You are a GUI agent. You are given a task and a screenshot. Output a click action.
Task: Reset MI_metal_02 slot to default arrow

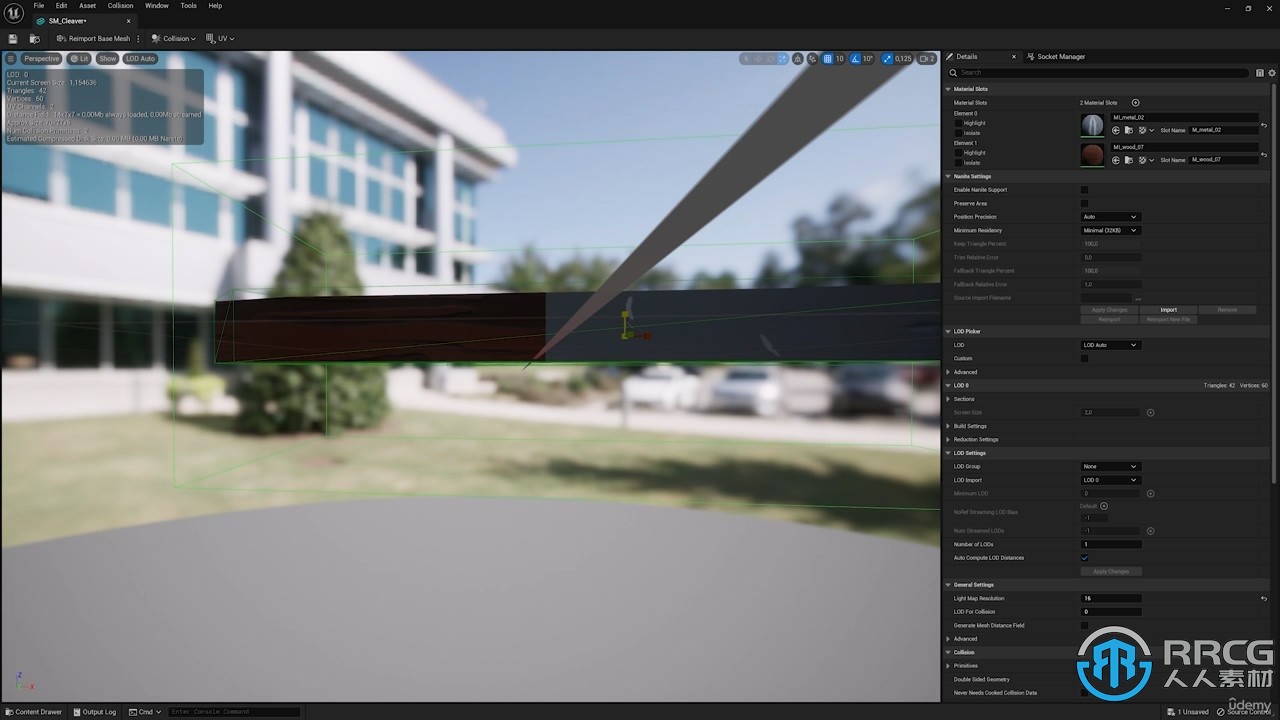click(1264, 125)
